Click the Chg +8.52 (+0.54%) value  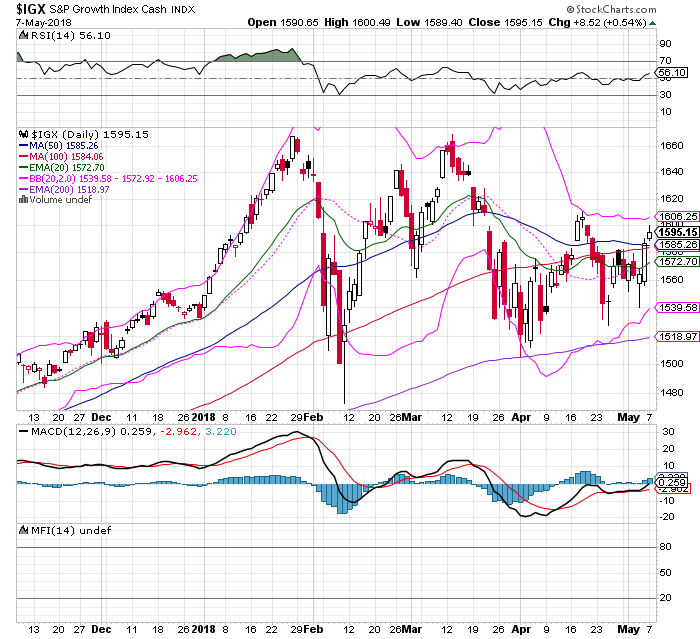(x=597, y=22)
